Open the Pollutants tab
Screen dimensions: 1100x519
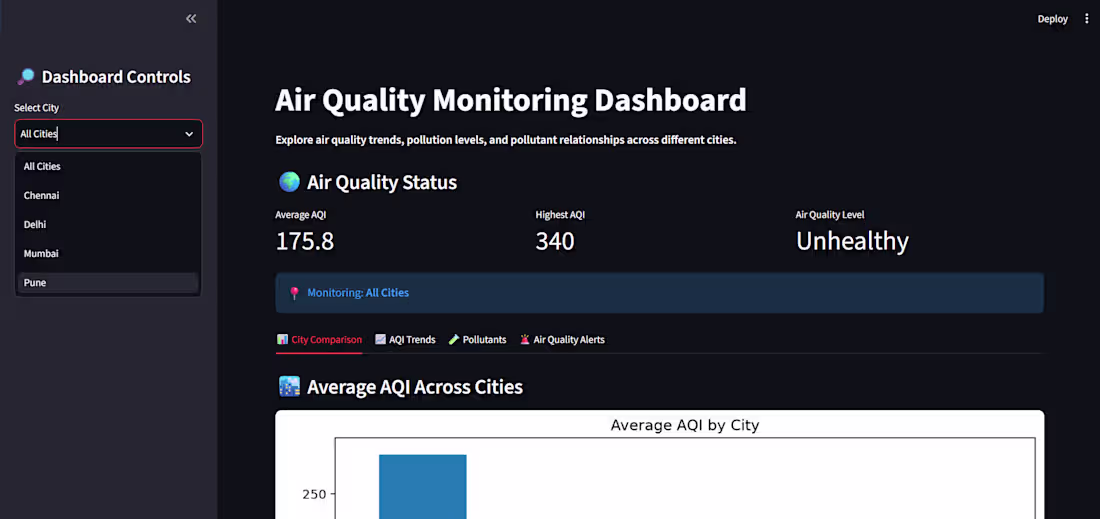click(477, 339)
